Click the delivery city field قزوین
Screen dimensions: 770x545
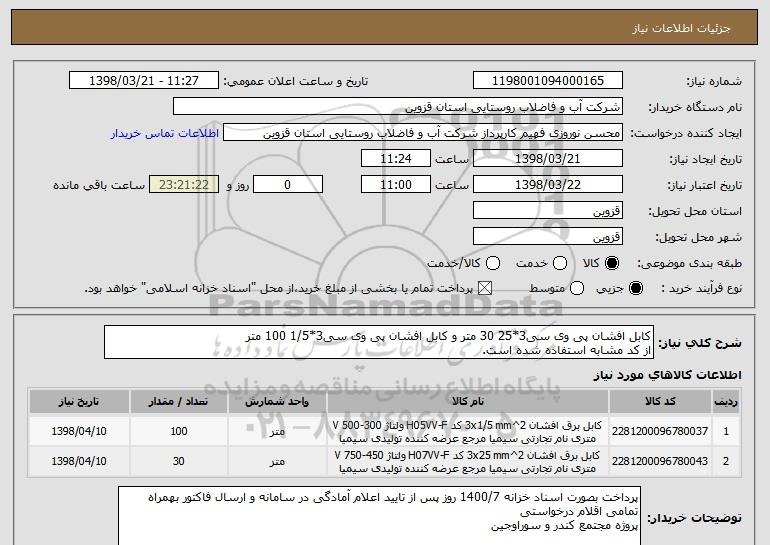click(548, 237)
